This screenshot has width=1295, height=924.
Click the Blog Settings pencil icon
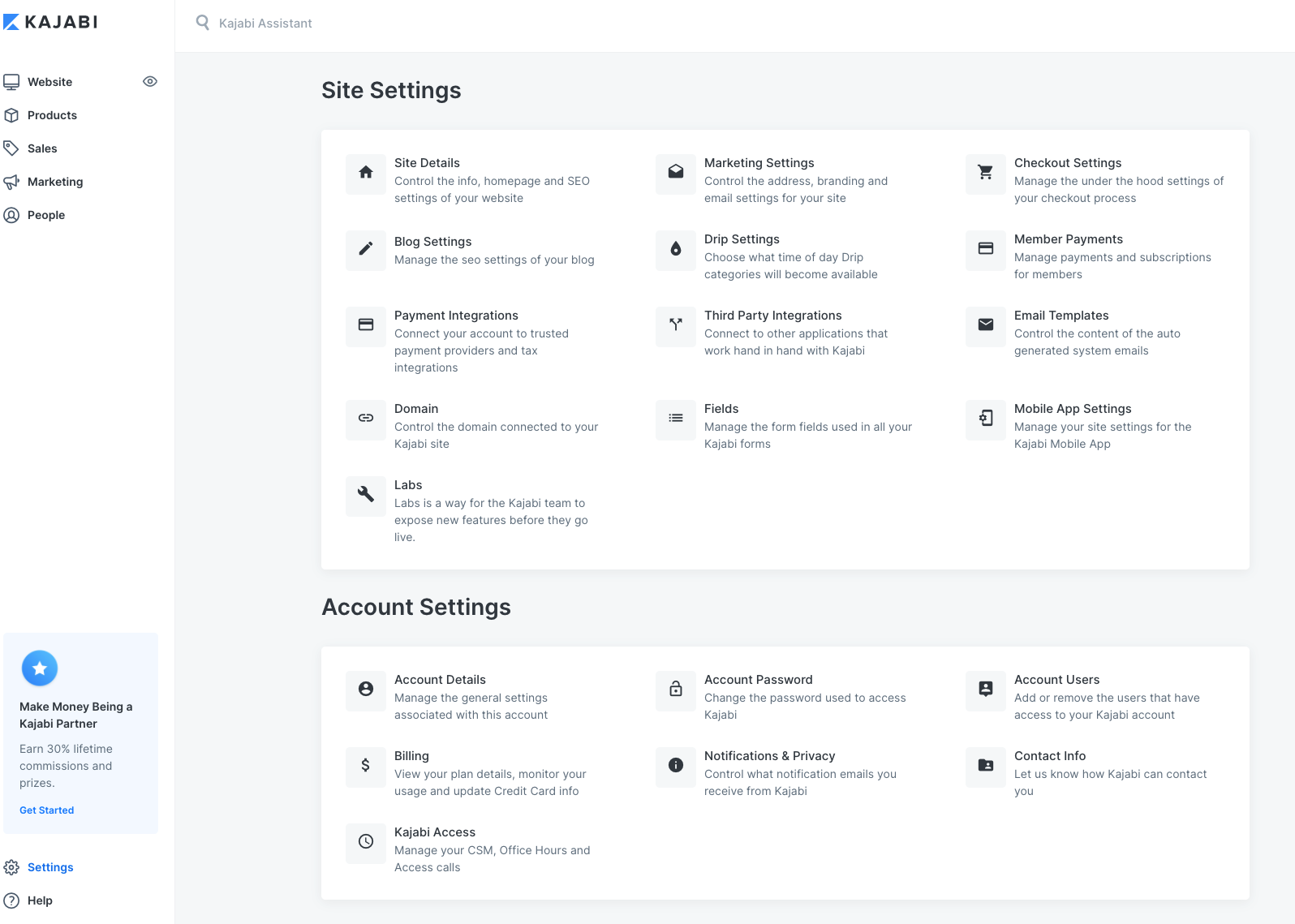[366, 248]
